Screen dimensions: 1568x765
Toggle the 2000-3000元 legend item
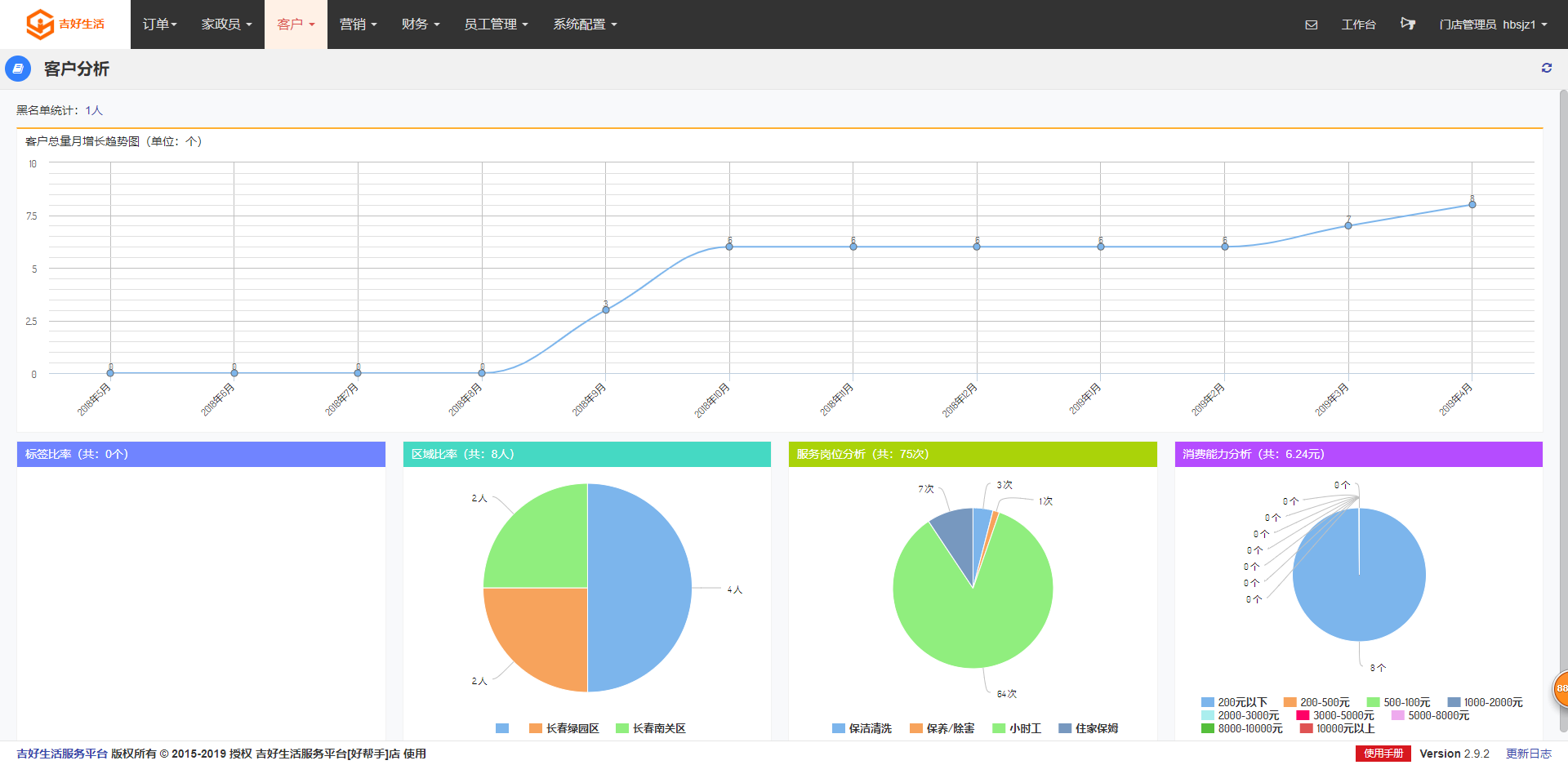click(1241, 715)
